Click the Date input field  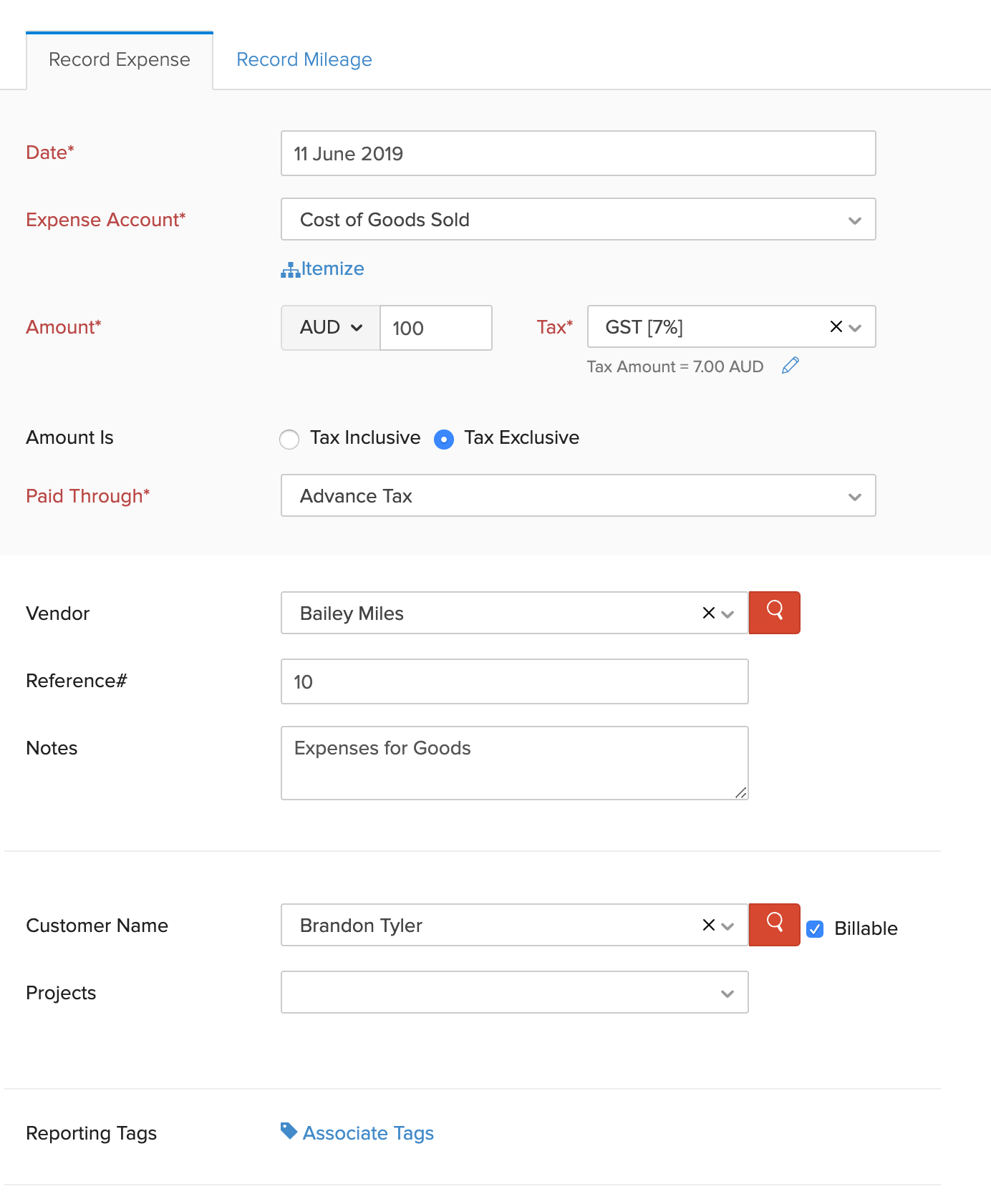[578, 154]
